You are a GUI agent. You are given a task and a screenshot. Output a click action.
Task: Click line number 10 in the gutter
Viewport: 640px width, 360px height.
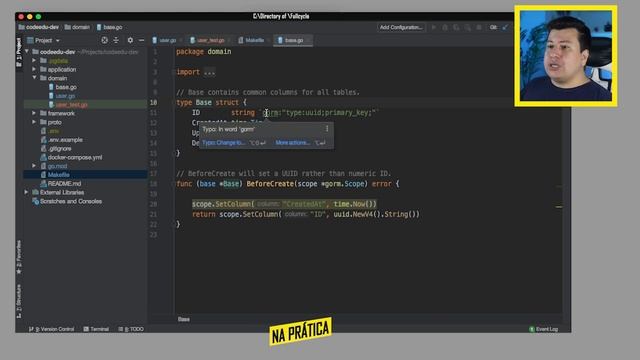(153, 102)
